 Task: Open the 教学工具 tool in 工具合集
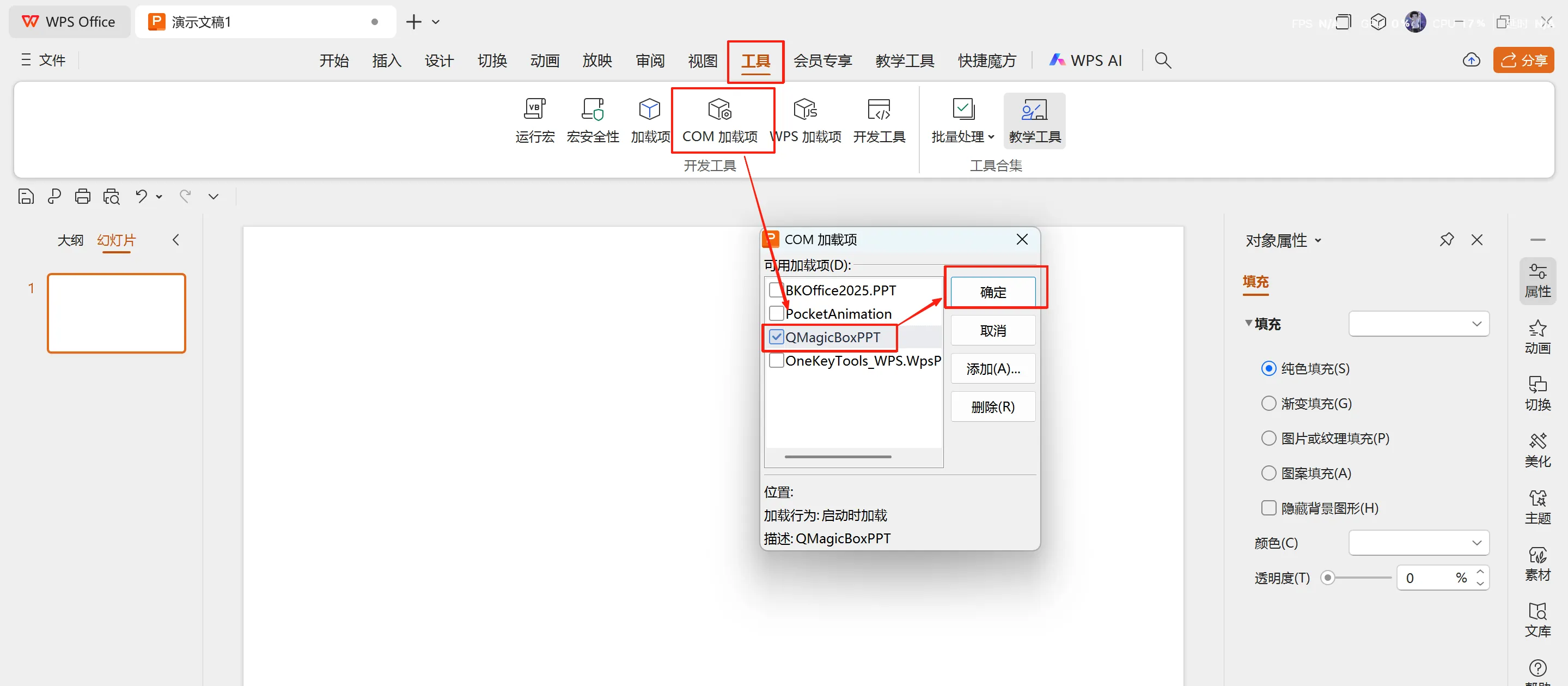pyautogui.click(x=1034, y=120)
